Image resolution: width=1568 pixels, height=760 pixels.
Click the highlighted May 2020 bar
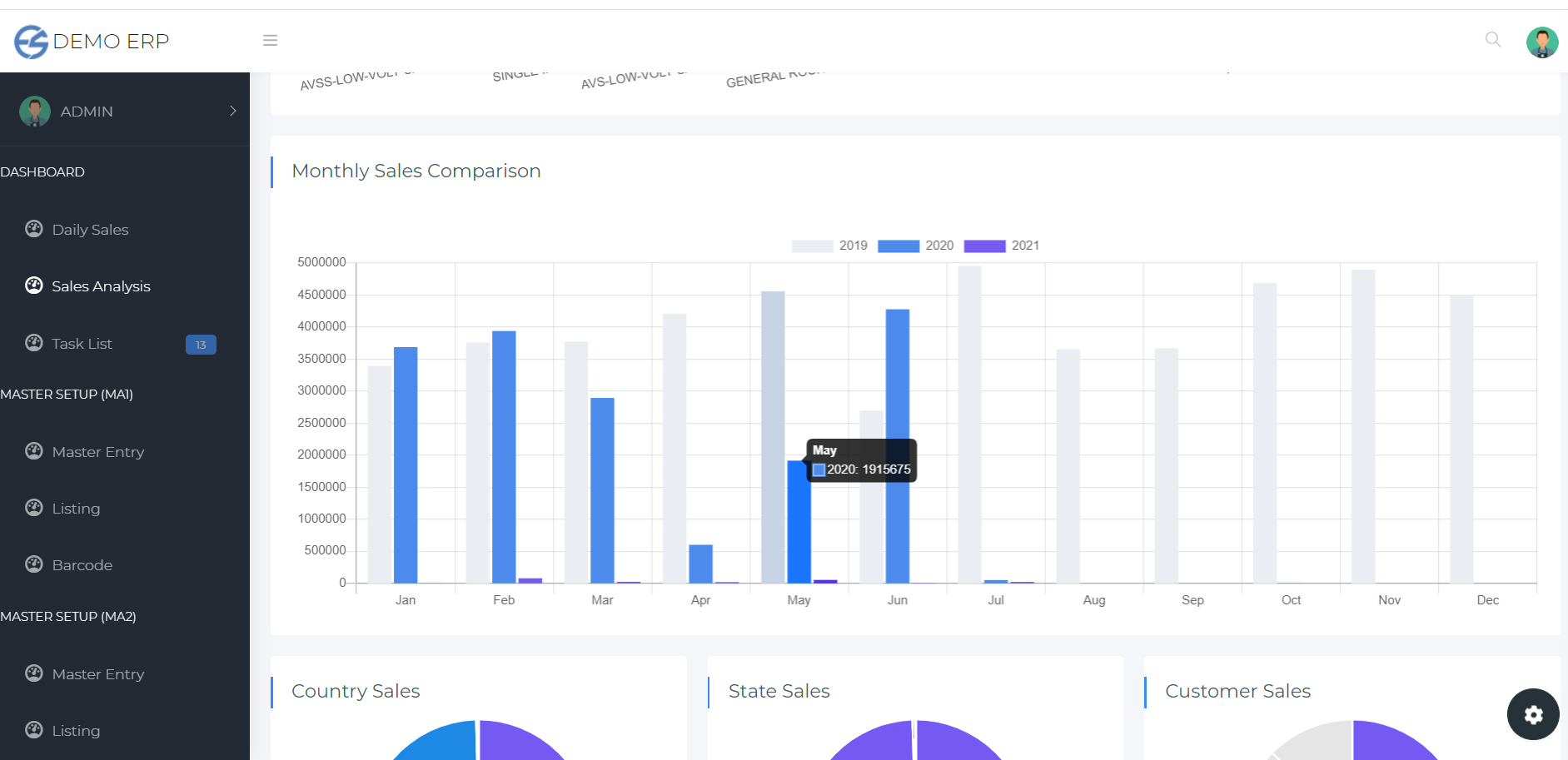pyautogui.click(x=798, y=524)
